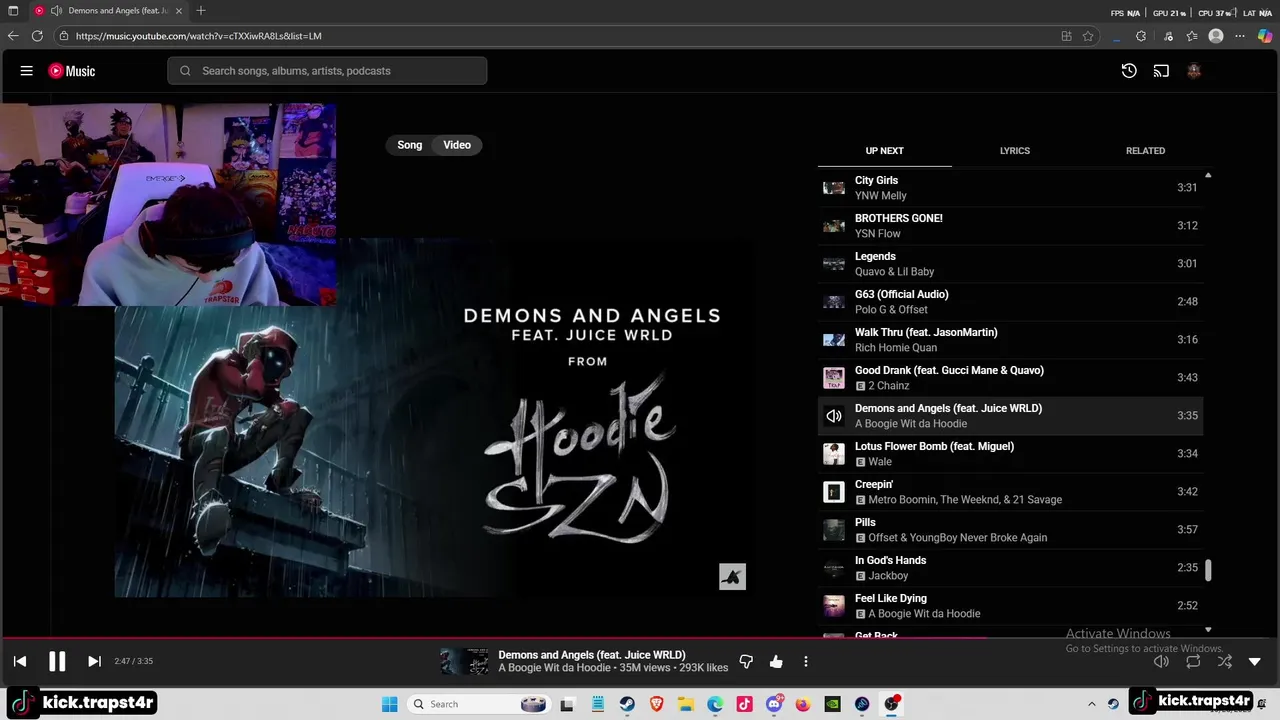Click the search songs input field
Image resolution: width=1280 pixels, height=720 pixels.
pos(327,71)
